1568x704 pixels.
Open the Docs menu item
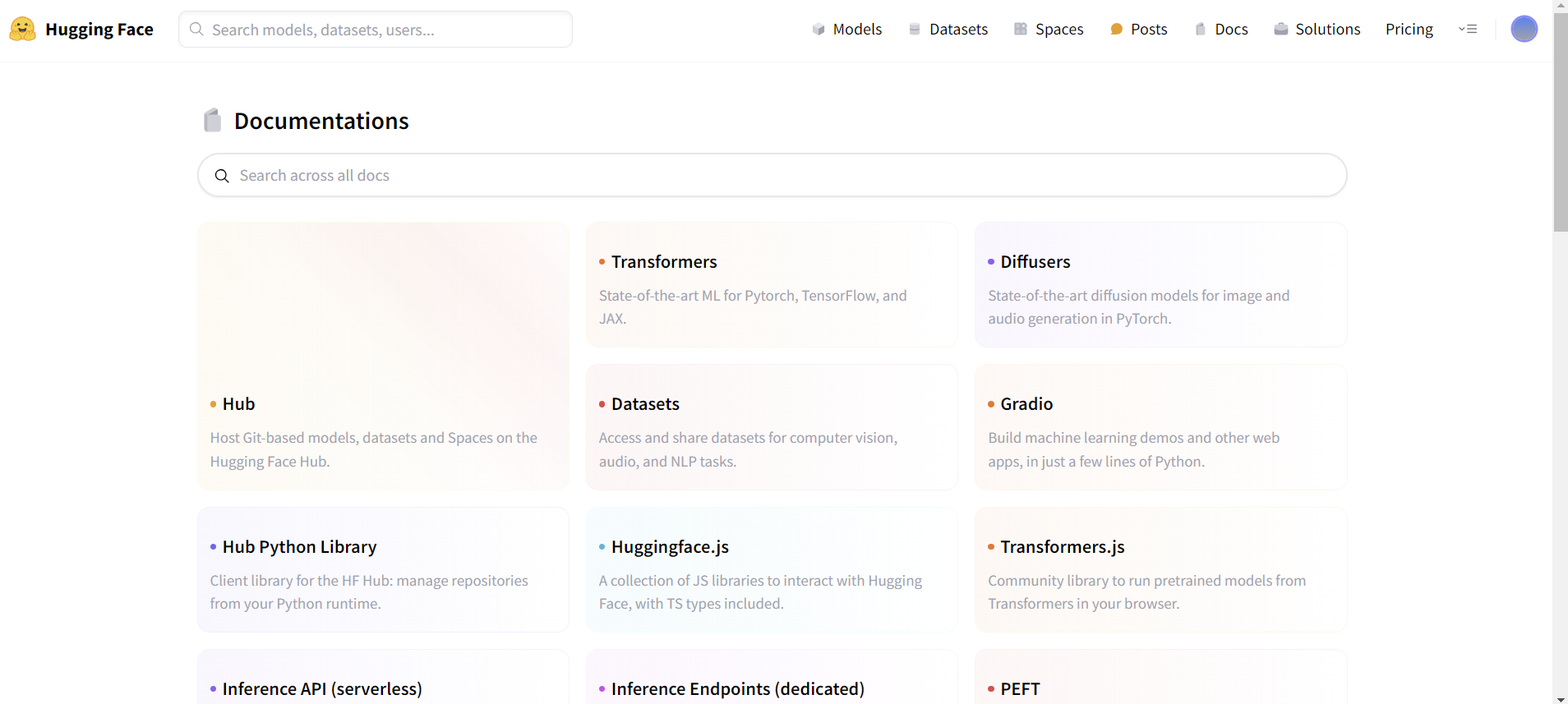[x=1221, y=30]
